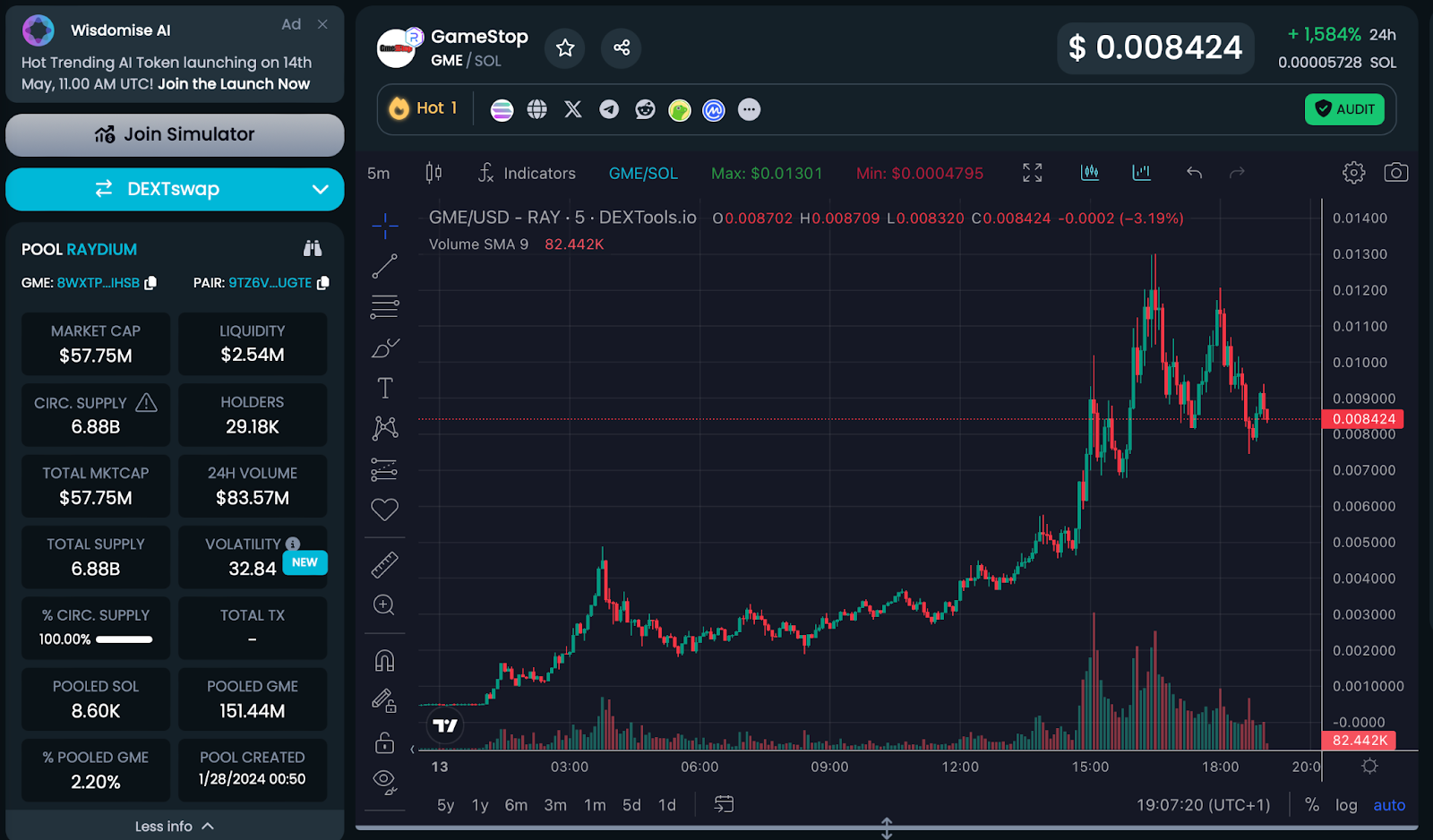Add GameStop to favorites with star icon
The height and width of the screenshot is (840, 1433).
(565, 47)
